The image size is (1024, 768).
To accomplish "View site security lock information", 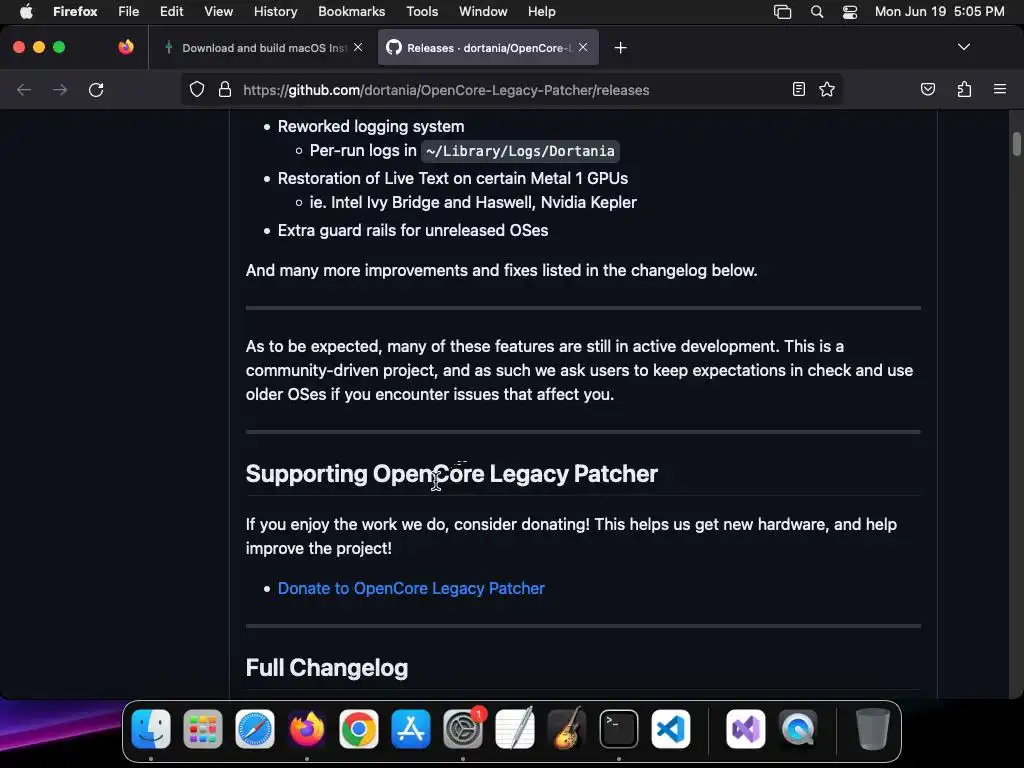I will 225,89.
